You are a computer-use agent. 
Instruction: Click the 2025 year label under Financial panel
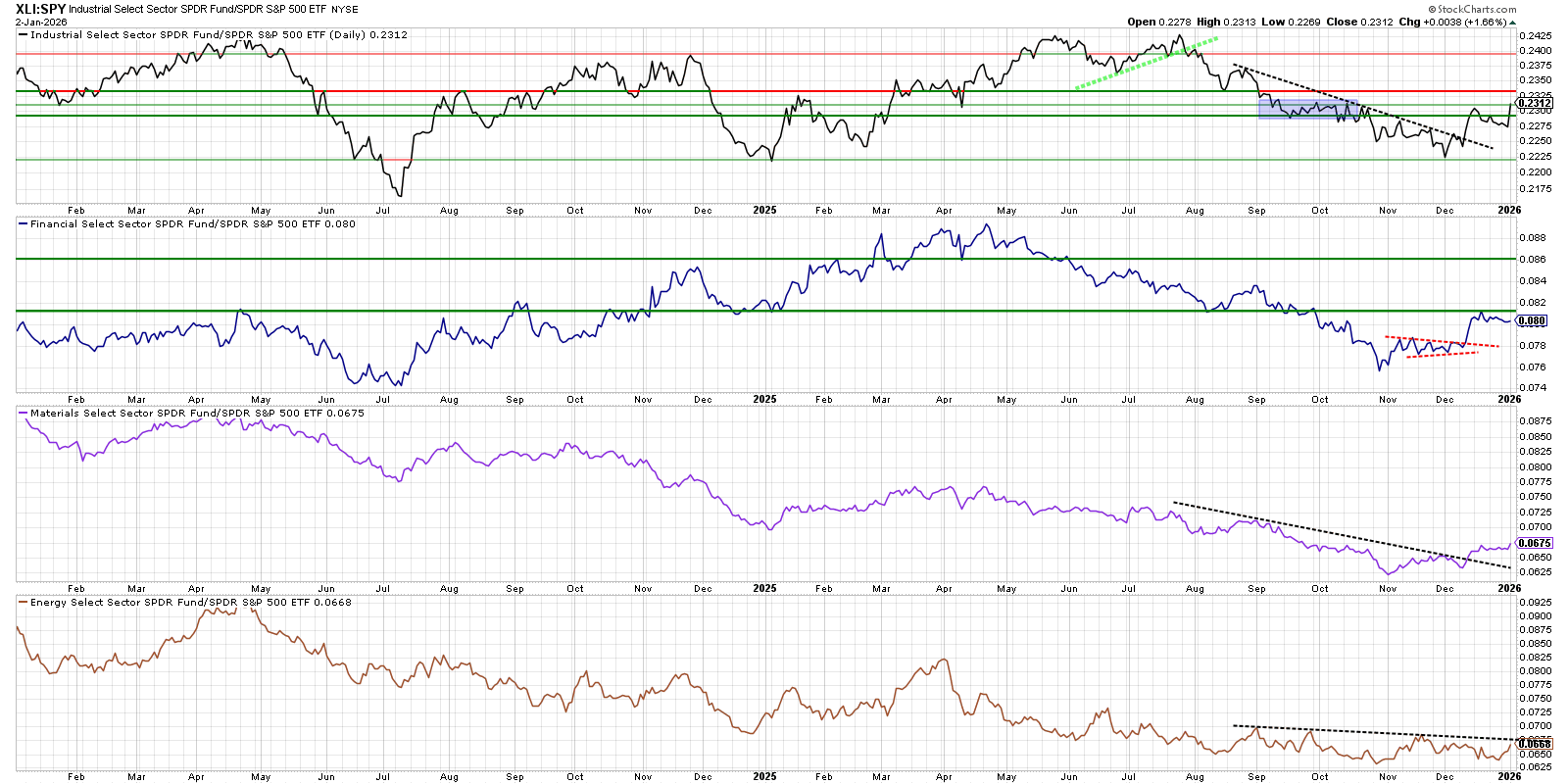pos(764,399)
